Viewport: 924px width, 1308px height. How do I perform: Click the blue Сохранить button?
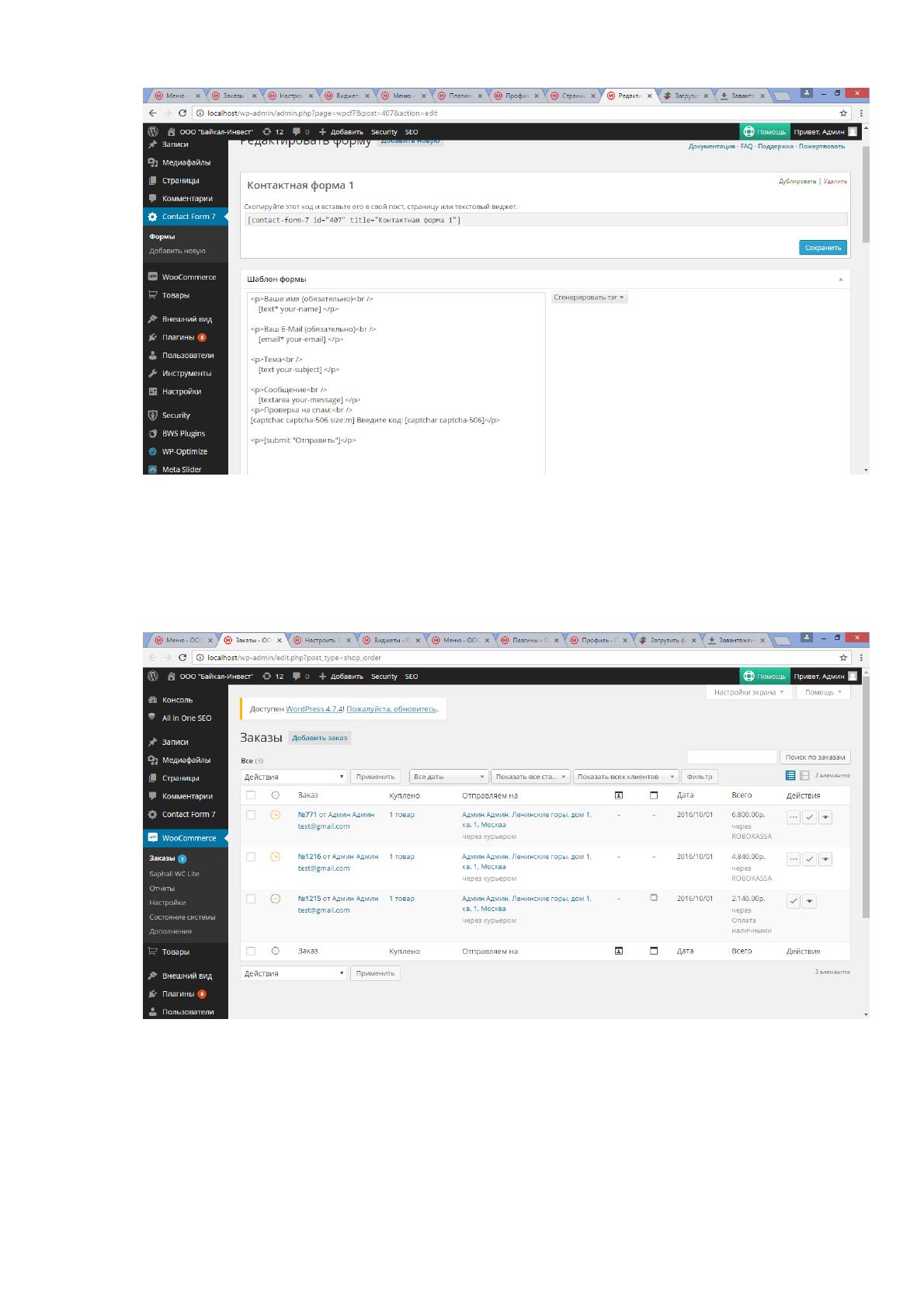[822, 248]
